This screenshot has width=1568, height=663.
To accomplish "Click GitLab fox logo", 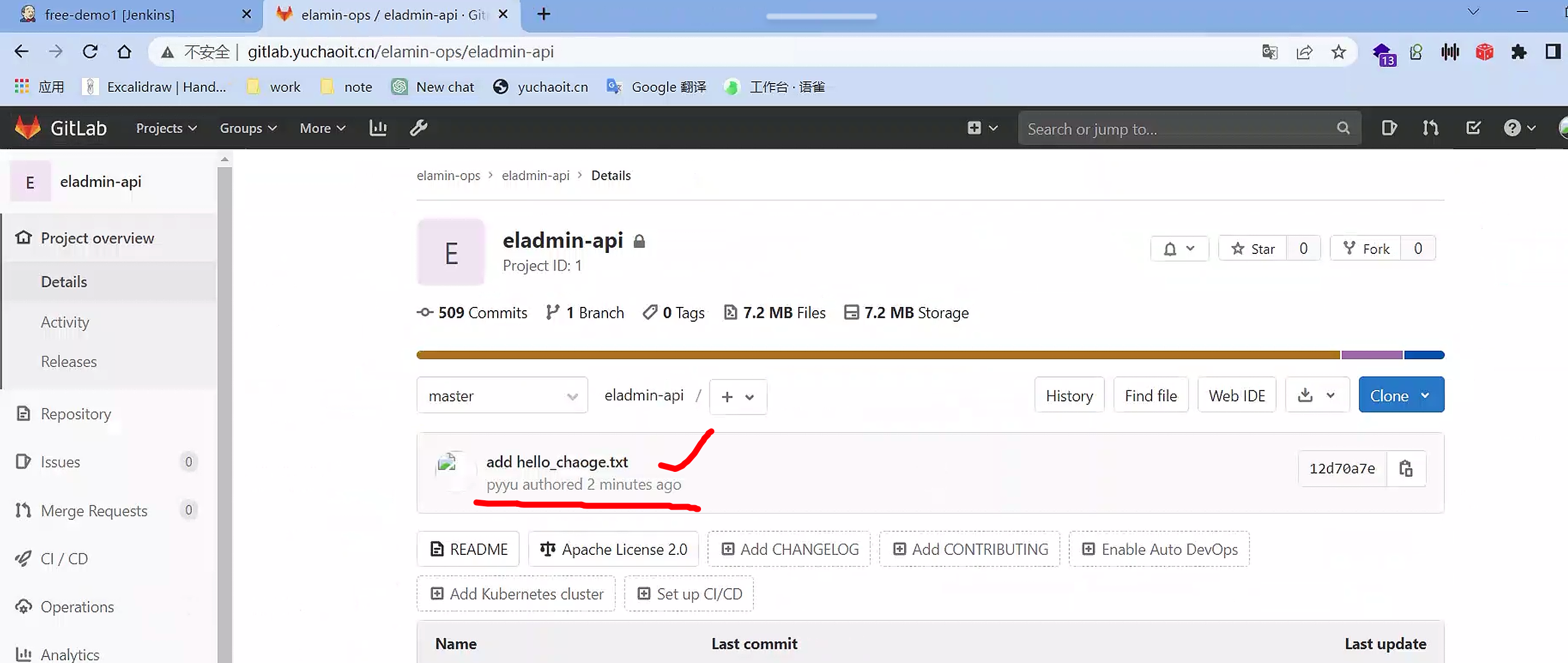I will click(x=27, y=128).
